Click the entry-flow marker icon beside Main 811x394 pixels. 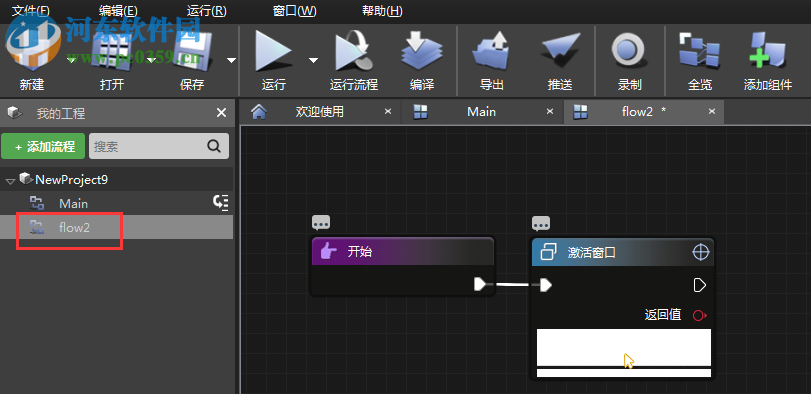pos(221,203)
